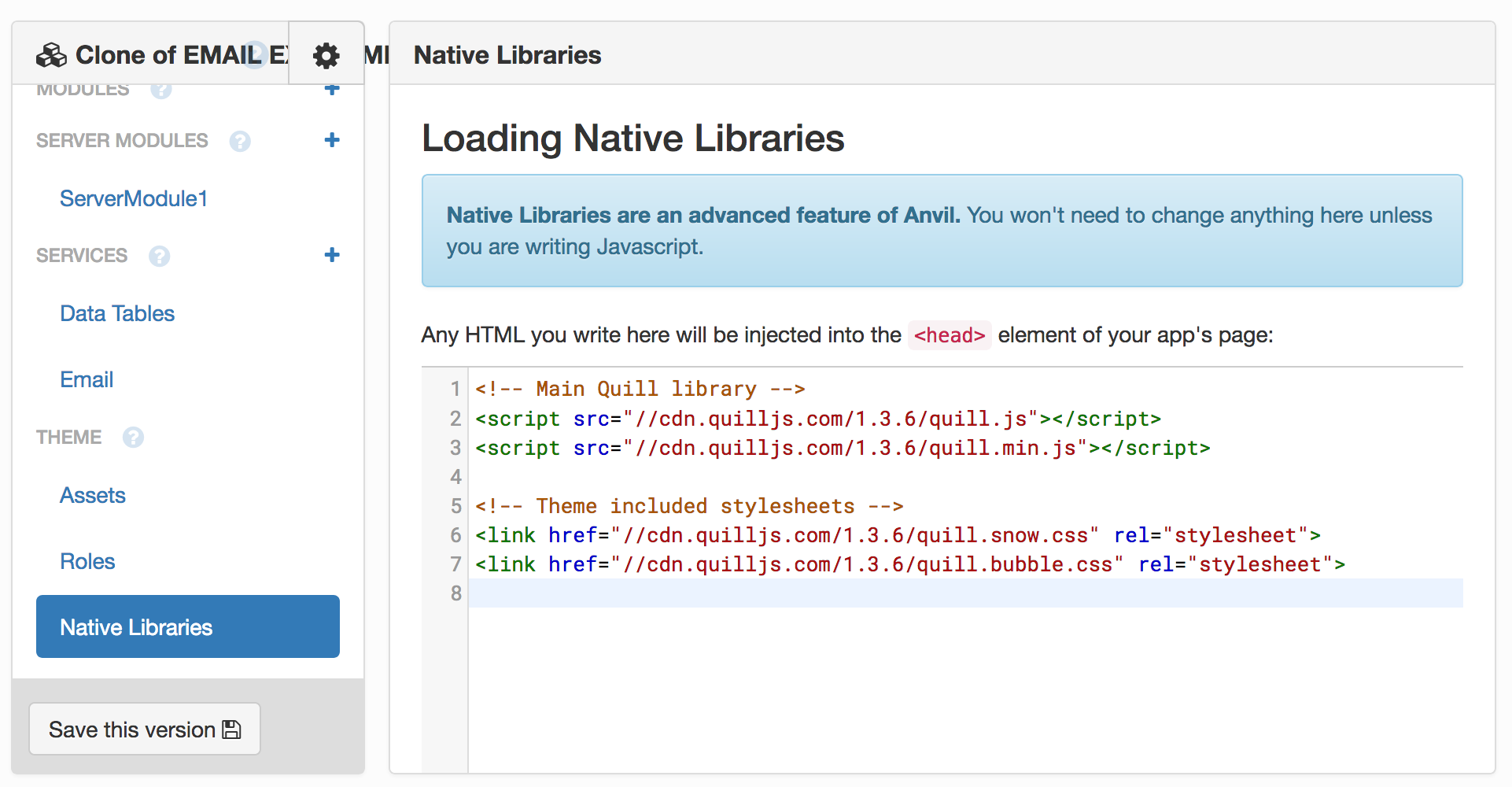Place cursor on empty line 8 of editor
The height and width of the screenshot is (787, 1512).
[965, 593]
